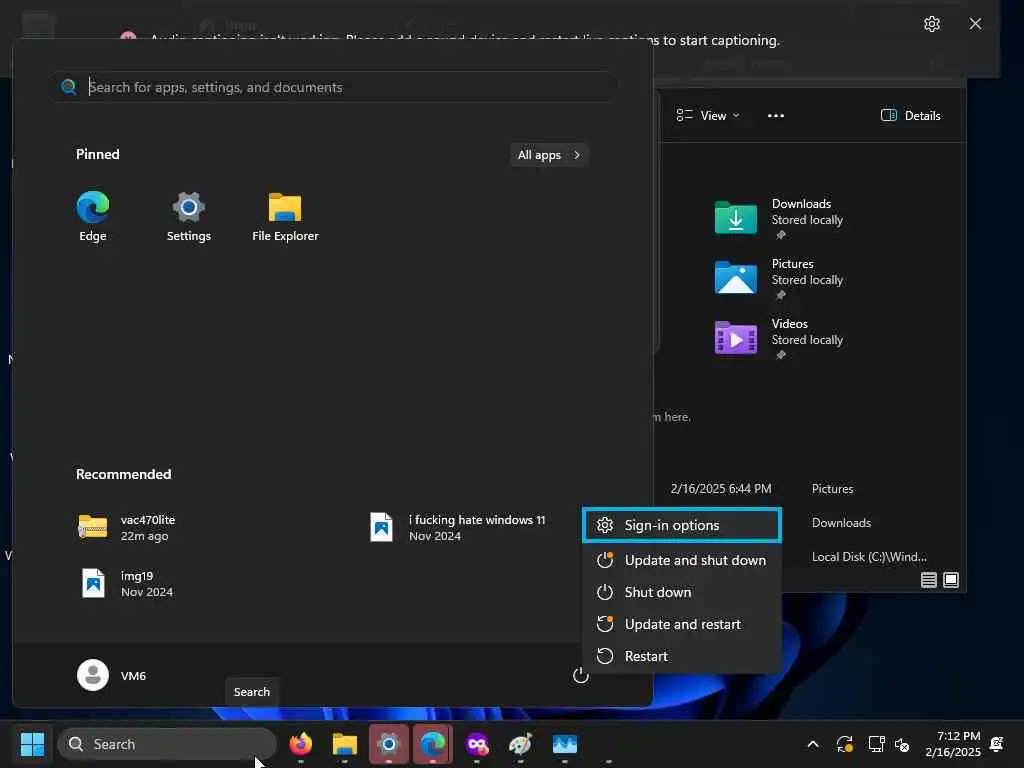
Task: Open See more menu in File Explorer
Action: coord(776,116)
